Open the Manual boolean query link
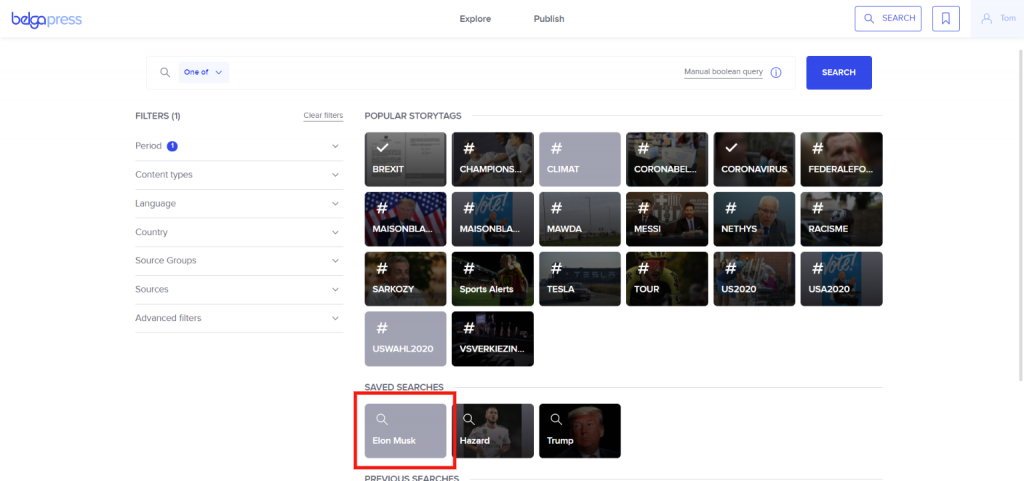Viewport: 1024px width, 481px height. pyautogui.click(x=724, y=72)
